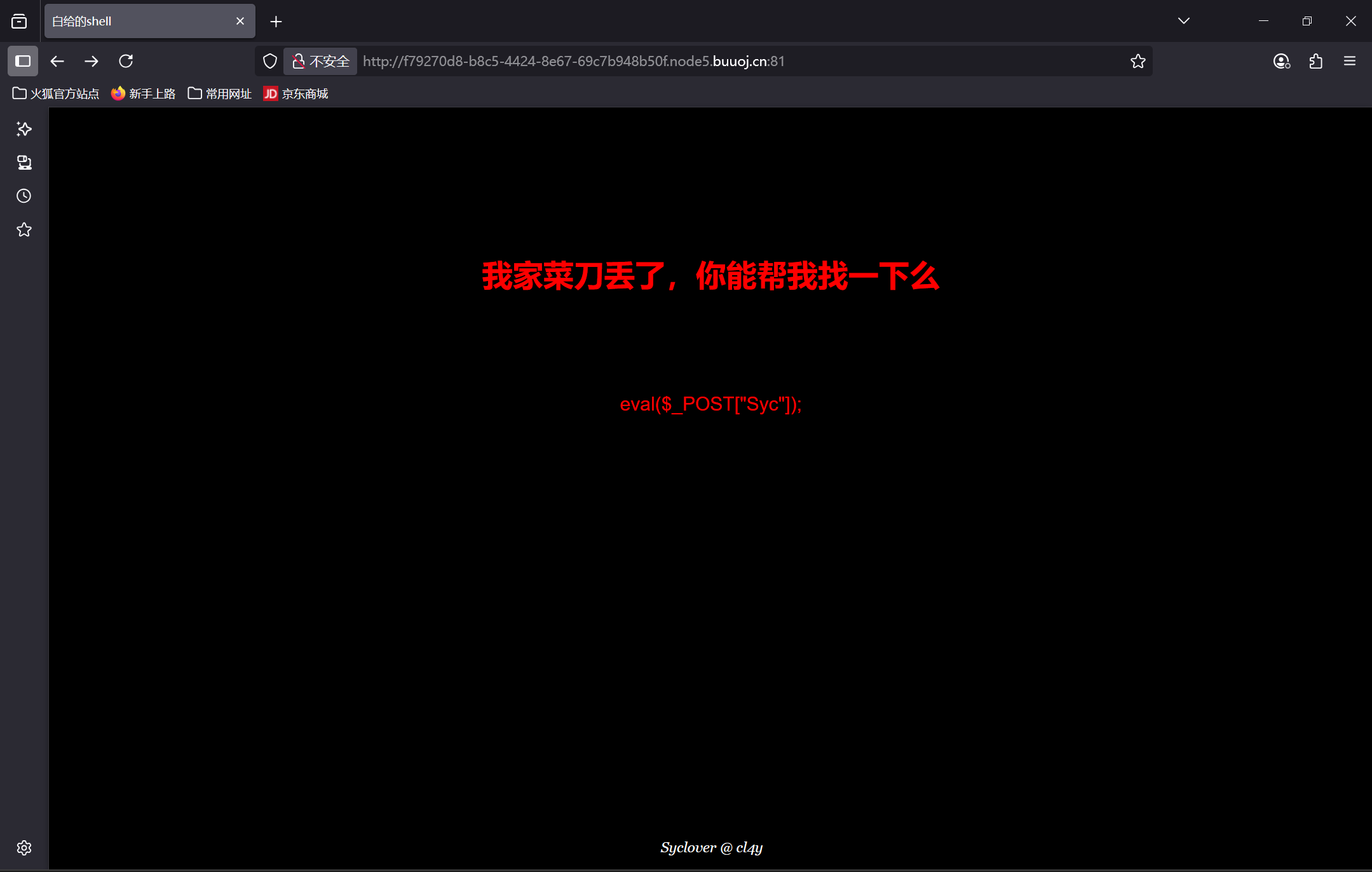Open the 火狐官方站点 bookmarks folder
This screenshot has height=872, width=1372.
pyautogui.click(x=56, y=93)
